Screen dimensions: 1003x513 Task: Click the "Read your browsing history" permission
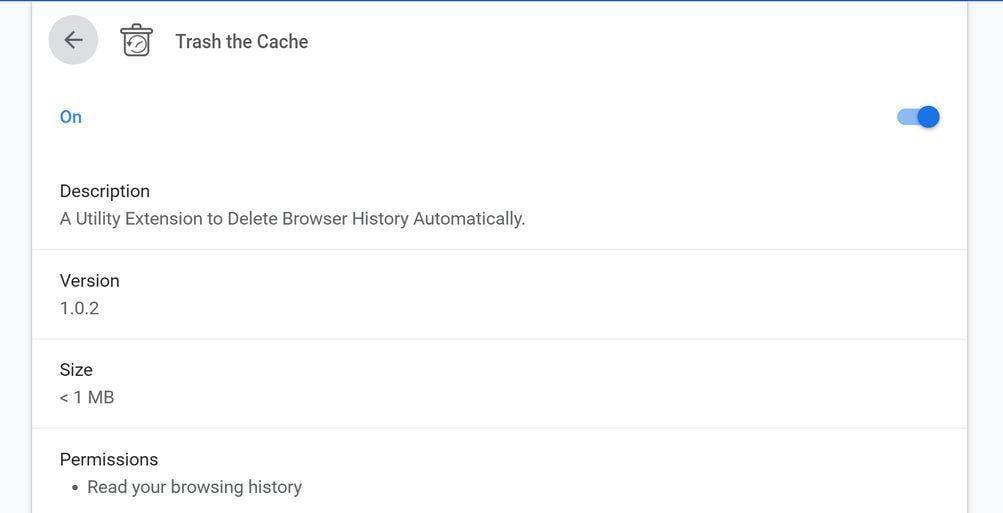coord(194,487)
